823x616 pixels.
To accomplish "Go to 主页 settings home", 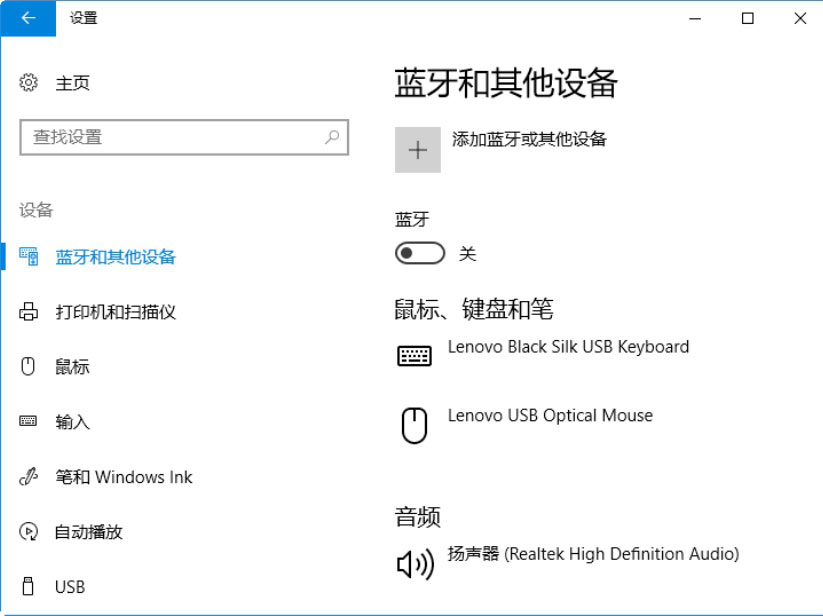I will pos(72,83).
